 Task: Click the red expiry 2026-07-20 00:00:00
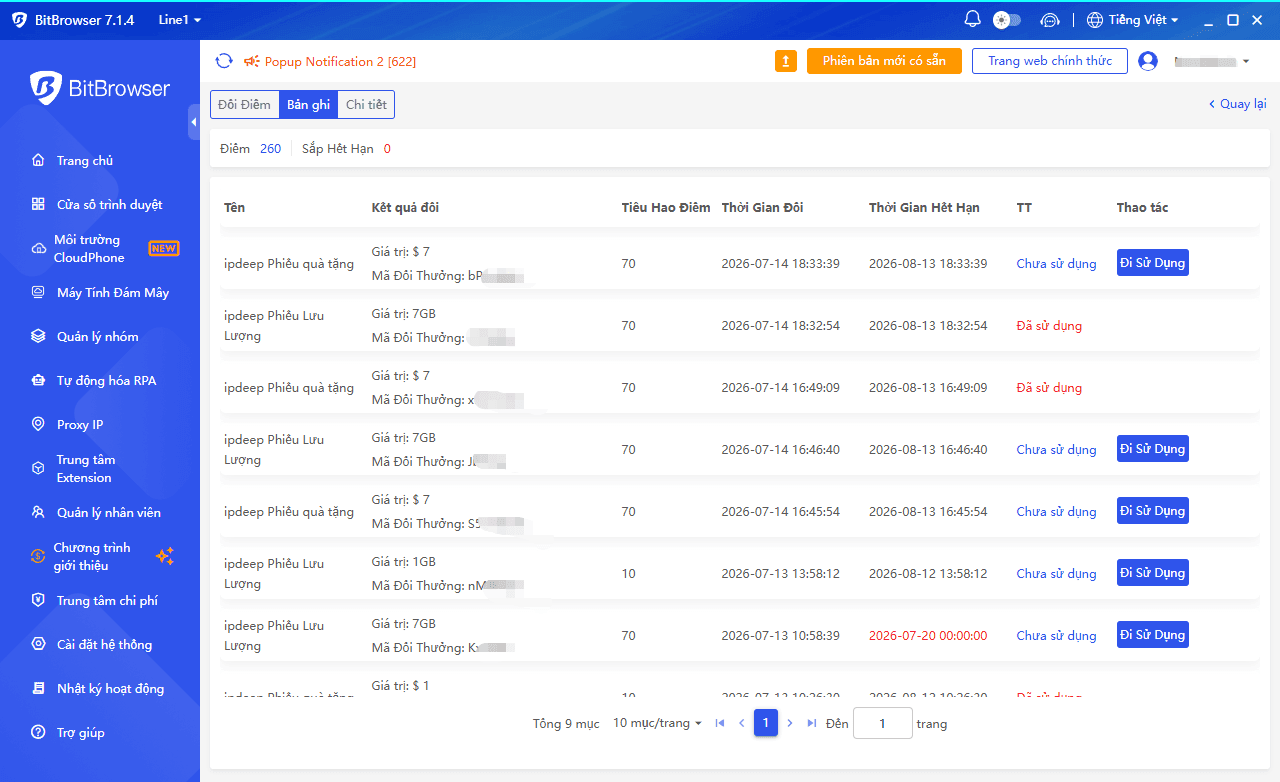click(x=928, y=636)
